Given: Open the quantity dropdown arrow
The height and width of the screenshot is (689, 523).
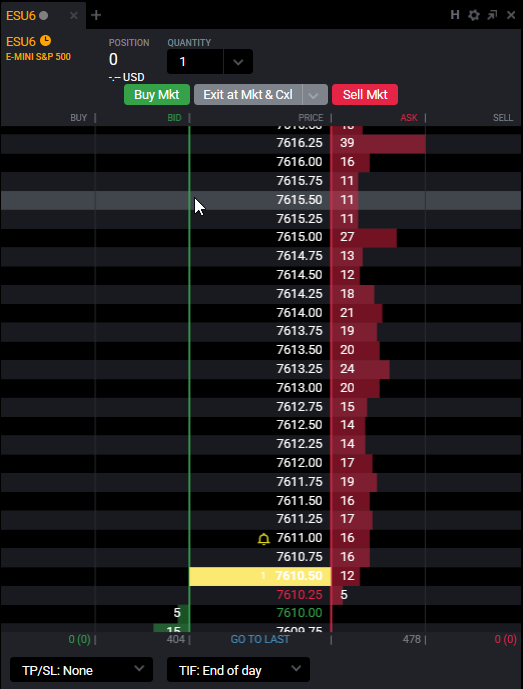Looking at the screenshot, I should tap(238, 62).
